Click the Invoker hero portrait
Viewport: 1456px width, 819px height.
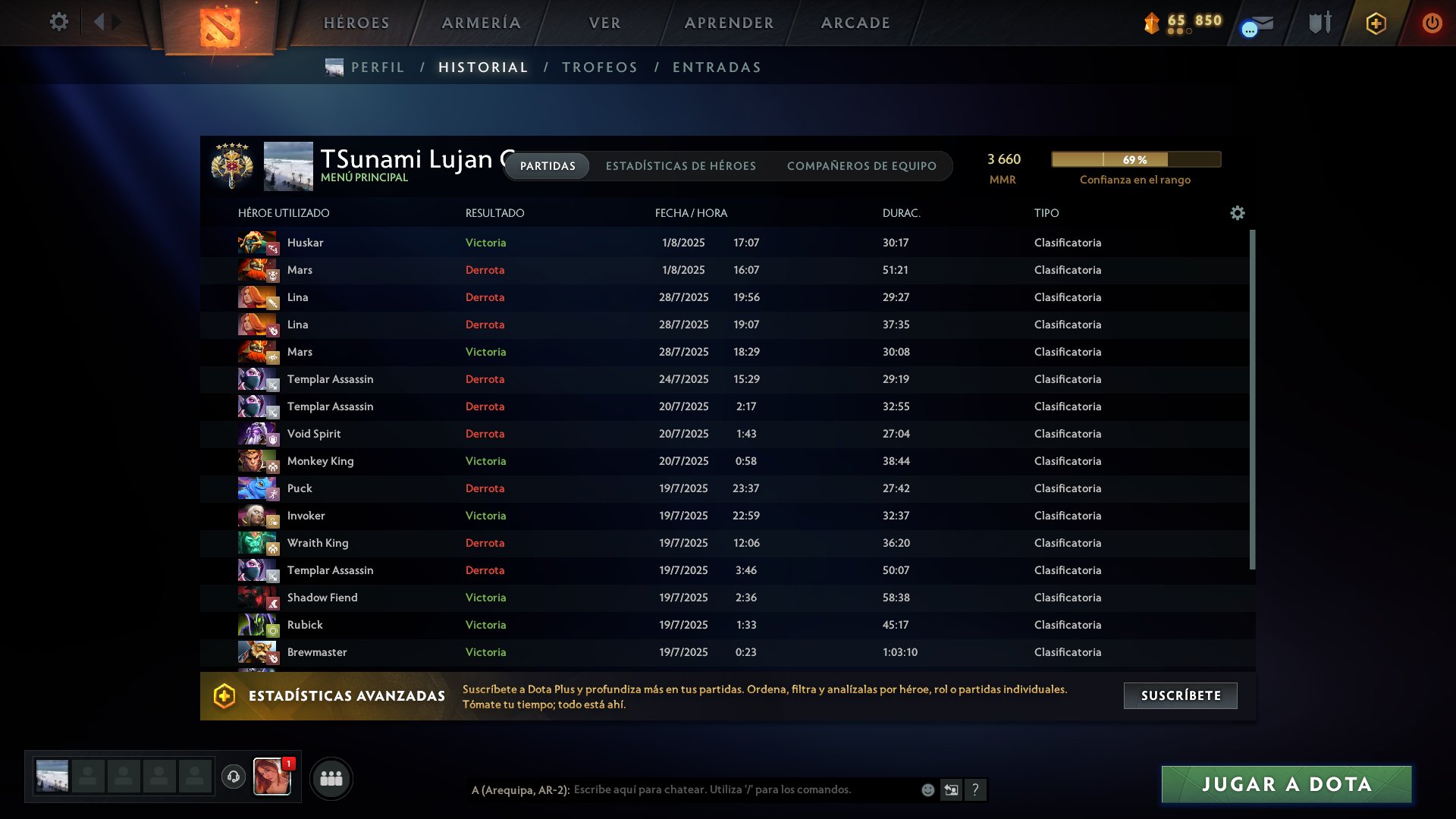[x=258, y=516]
